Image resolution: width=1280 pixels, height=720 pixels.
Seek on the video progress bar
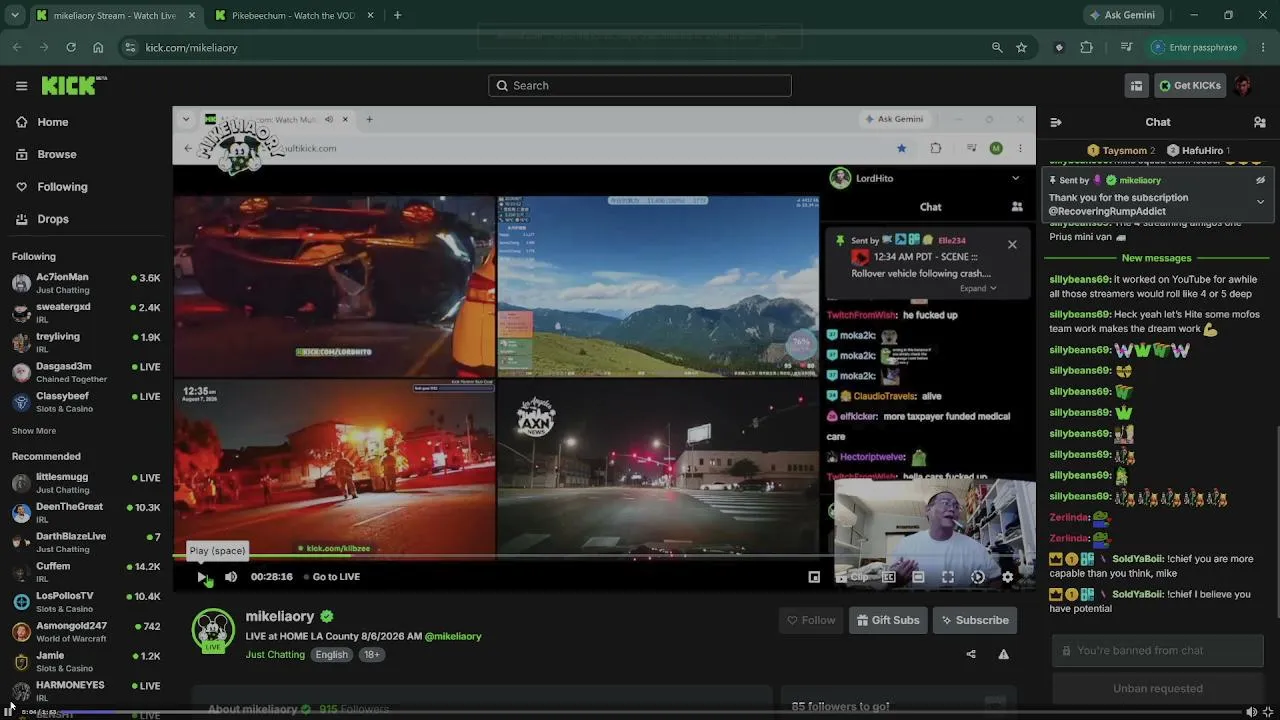point(604,557)
